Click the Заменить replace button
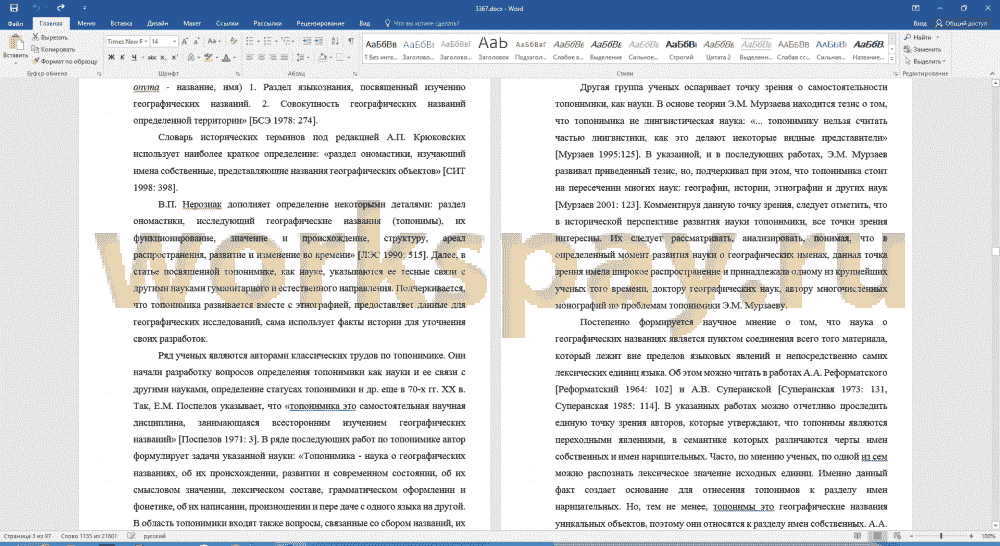Screen dimensions: 1000x546 pyautogui.click(x=923, y=49)
